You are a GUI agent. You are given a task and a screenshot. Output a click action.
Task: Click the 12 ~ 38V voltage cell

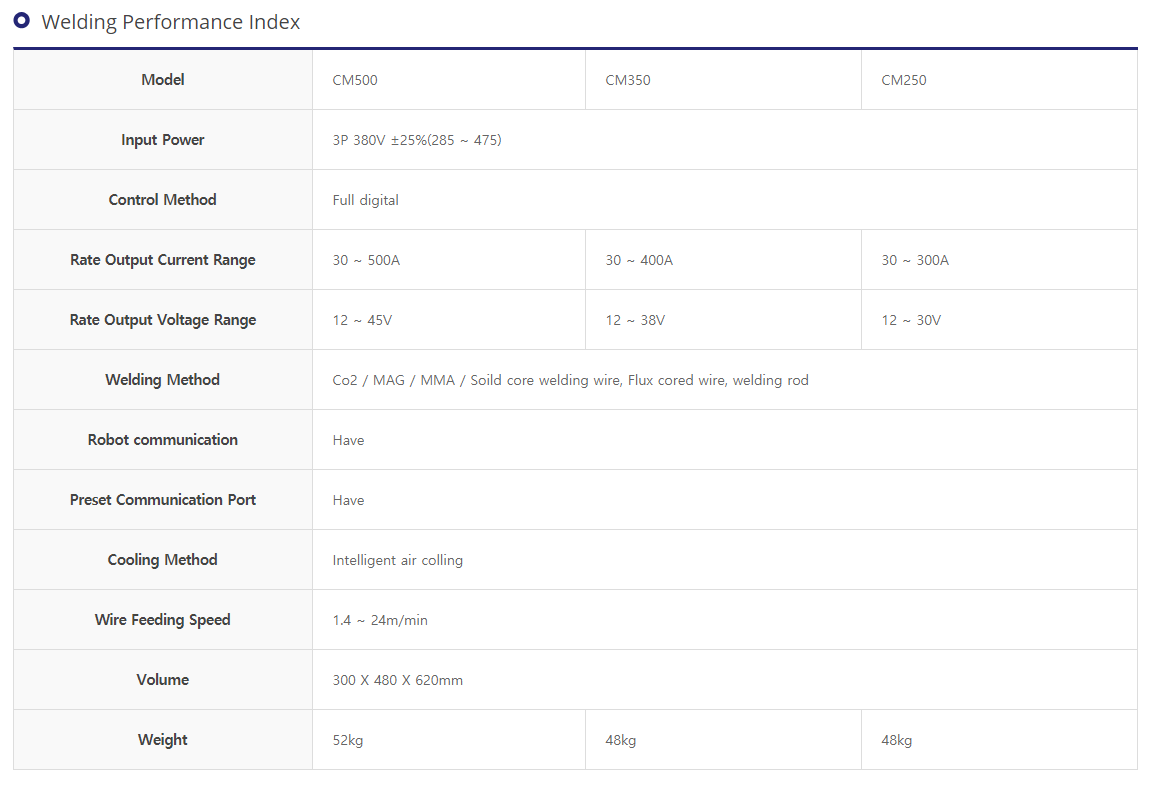click(723, 320)
